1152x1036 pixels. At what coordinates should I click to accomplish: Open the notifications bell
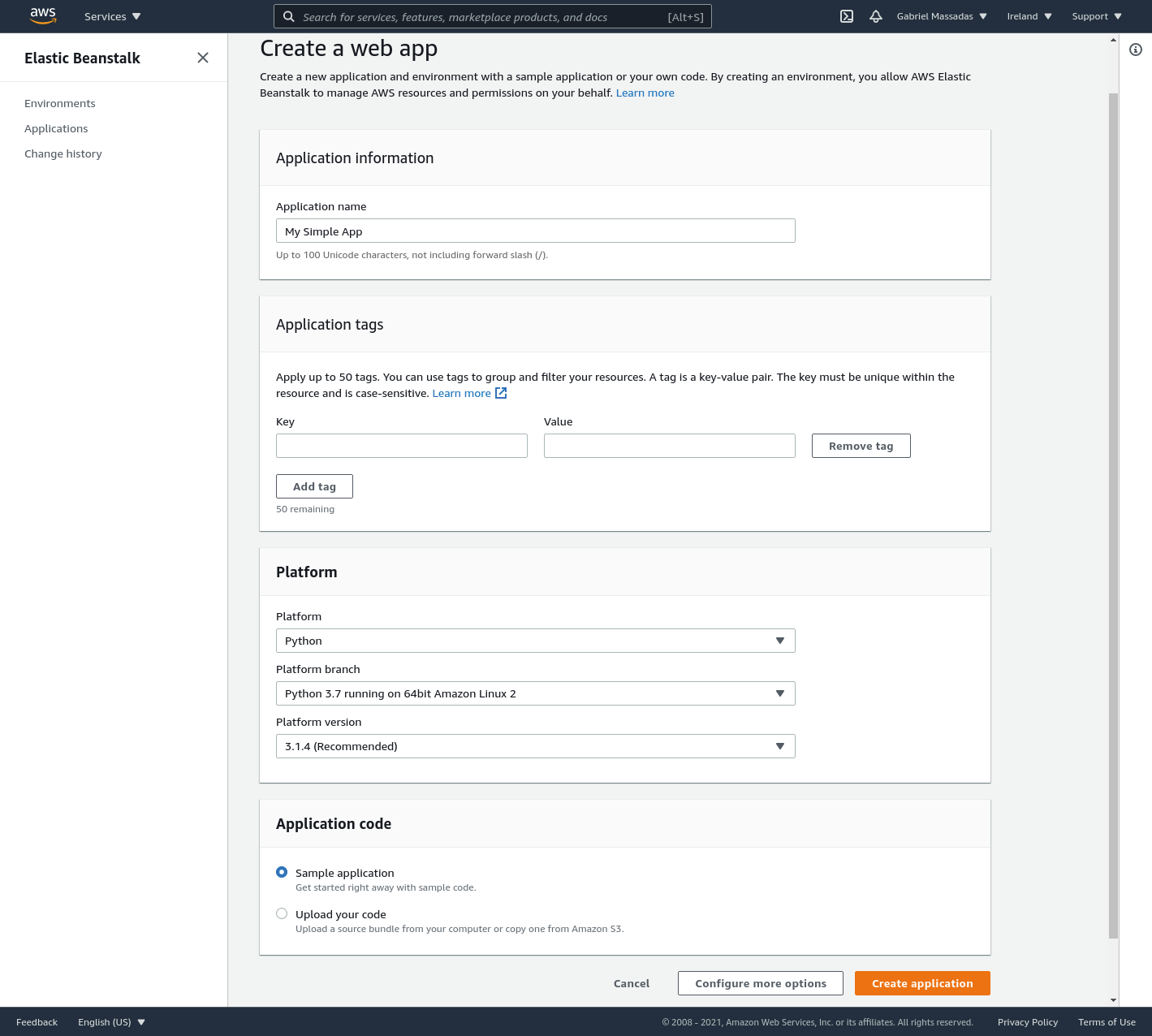point(875,16)
